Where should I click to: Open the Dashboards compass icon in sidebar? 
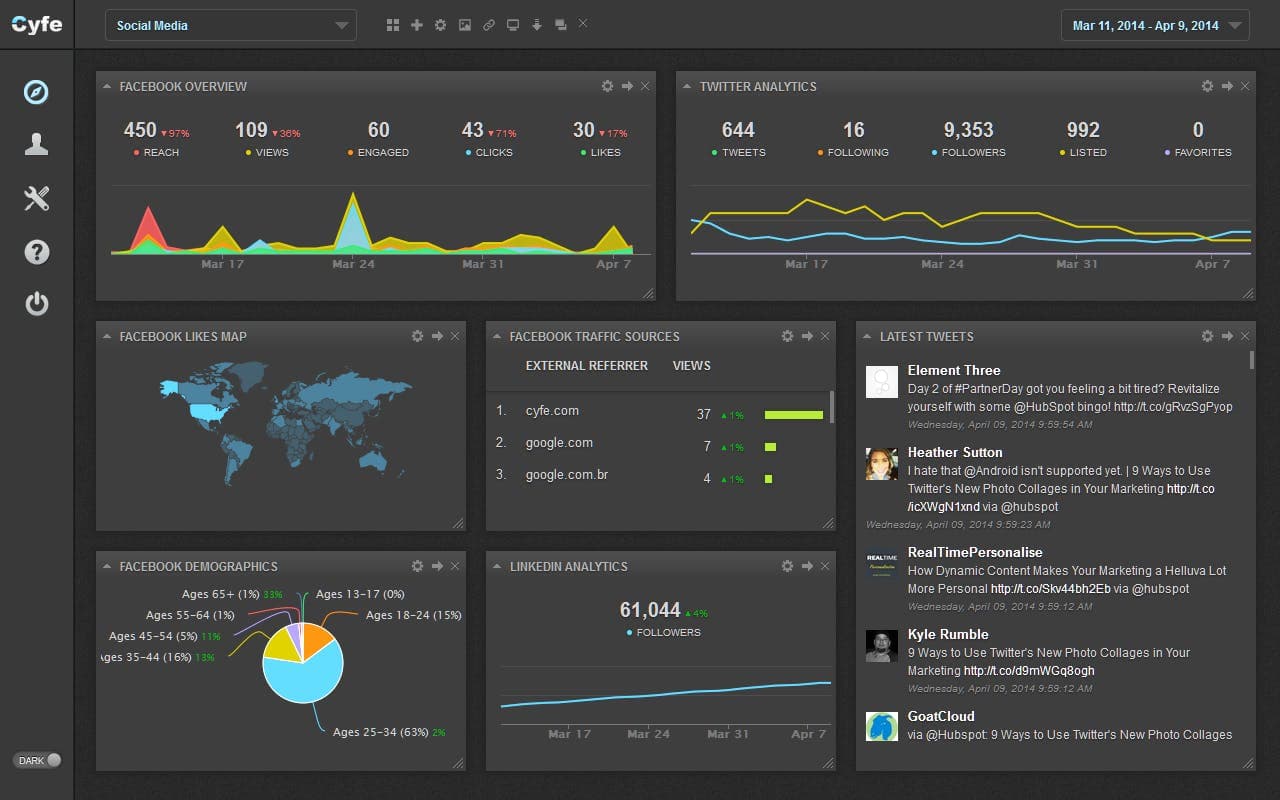click(36, 92)
